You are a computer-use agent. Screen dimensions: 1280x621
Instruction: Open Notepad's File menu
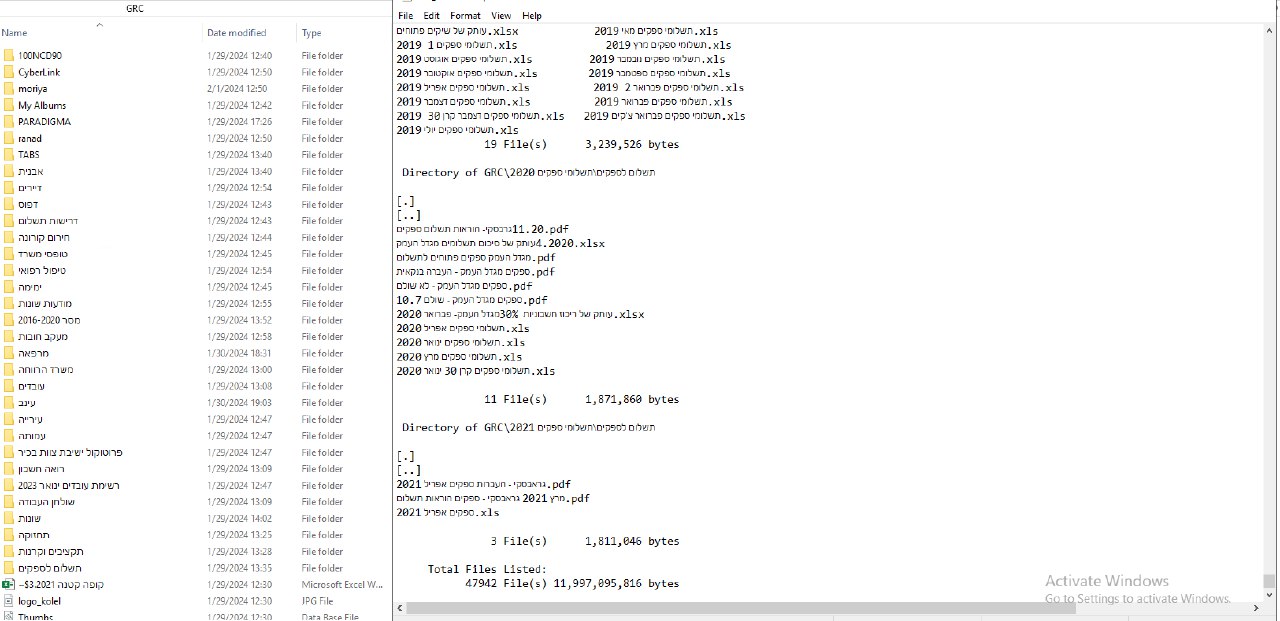tap(405, 16)
